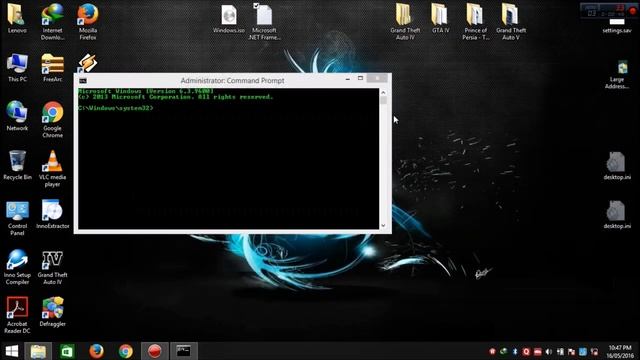Open the Recycle Bin
Screen dimensions: 640x360
pyautogui.click(x=17, y=165)
